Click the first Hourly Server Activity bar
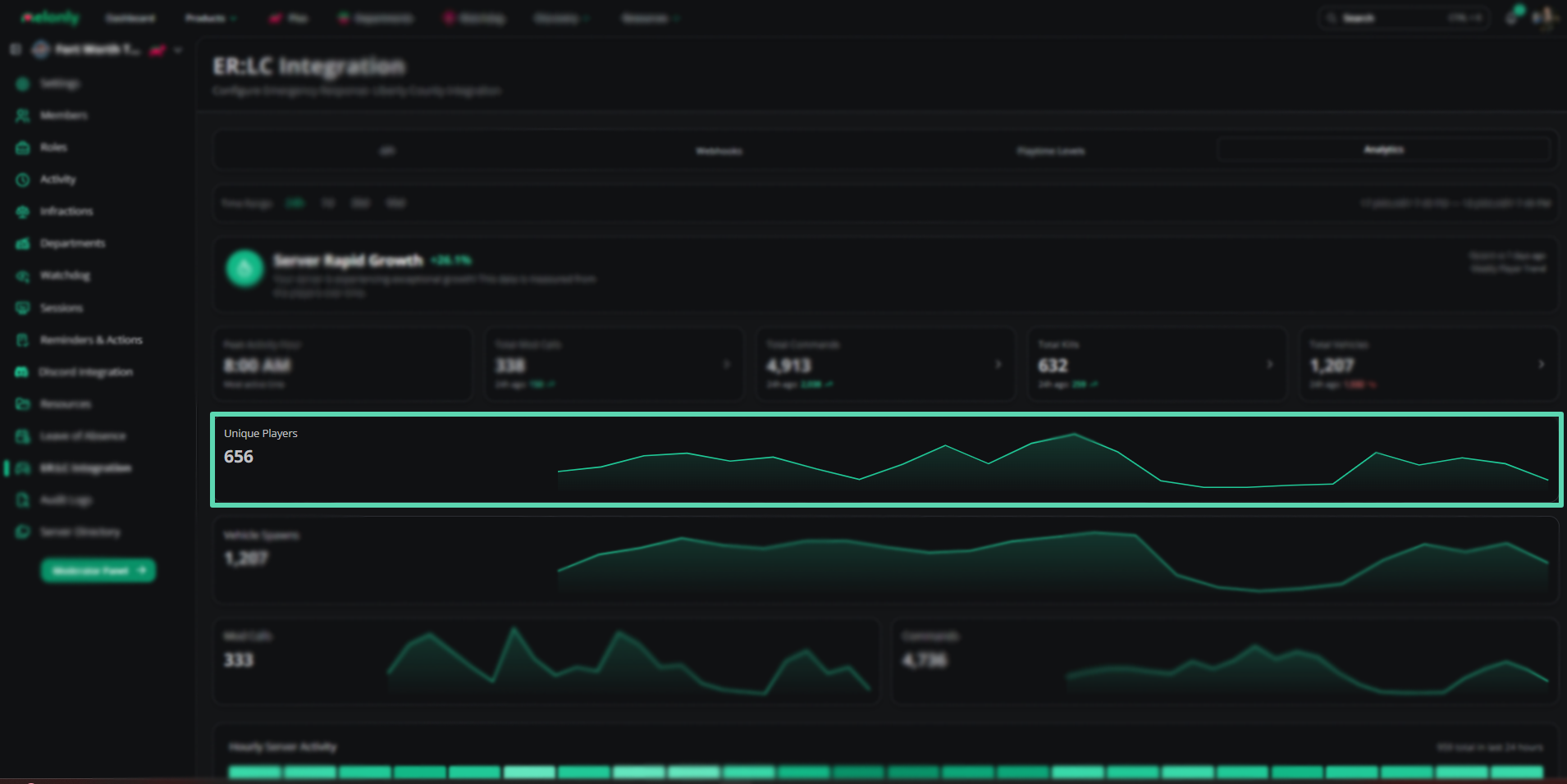This screenshot has height=784, width=1567. tap(254, 772)
